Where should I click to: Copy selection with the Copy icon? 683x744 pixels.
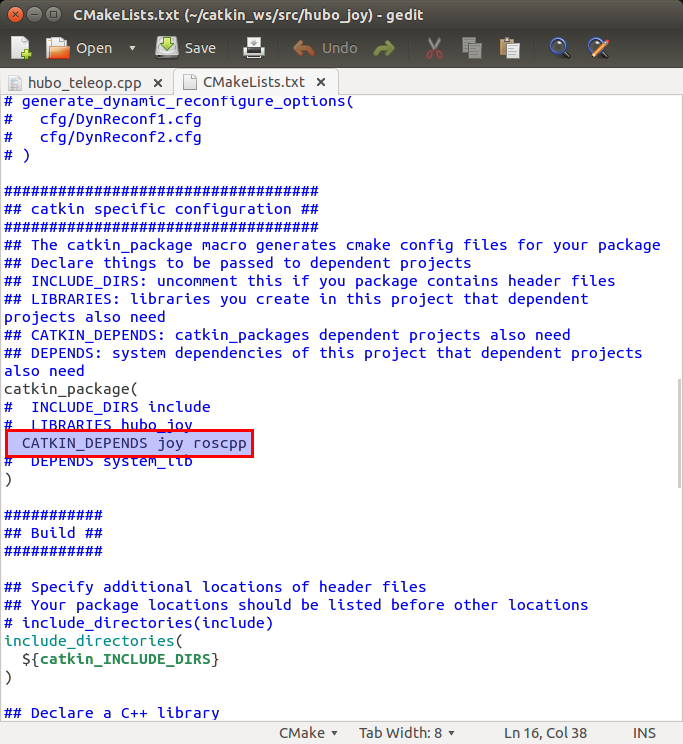point(472,48)
